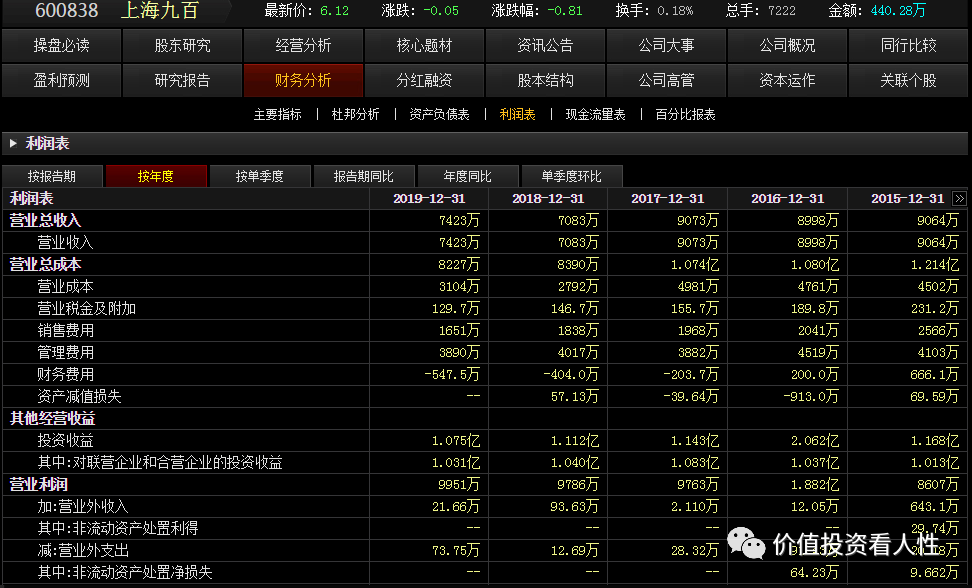This screenshot has height=588, width=972.
Task: Select the 其他经营收益 row label
Action: coord(52,419)
